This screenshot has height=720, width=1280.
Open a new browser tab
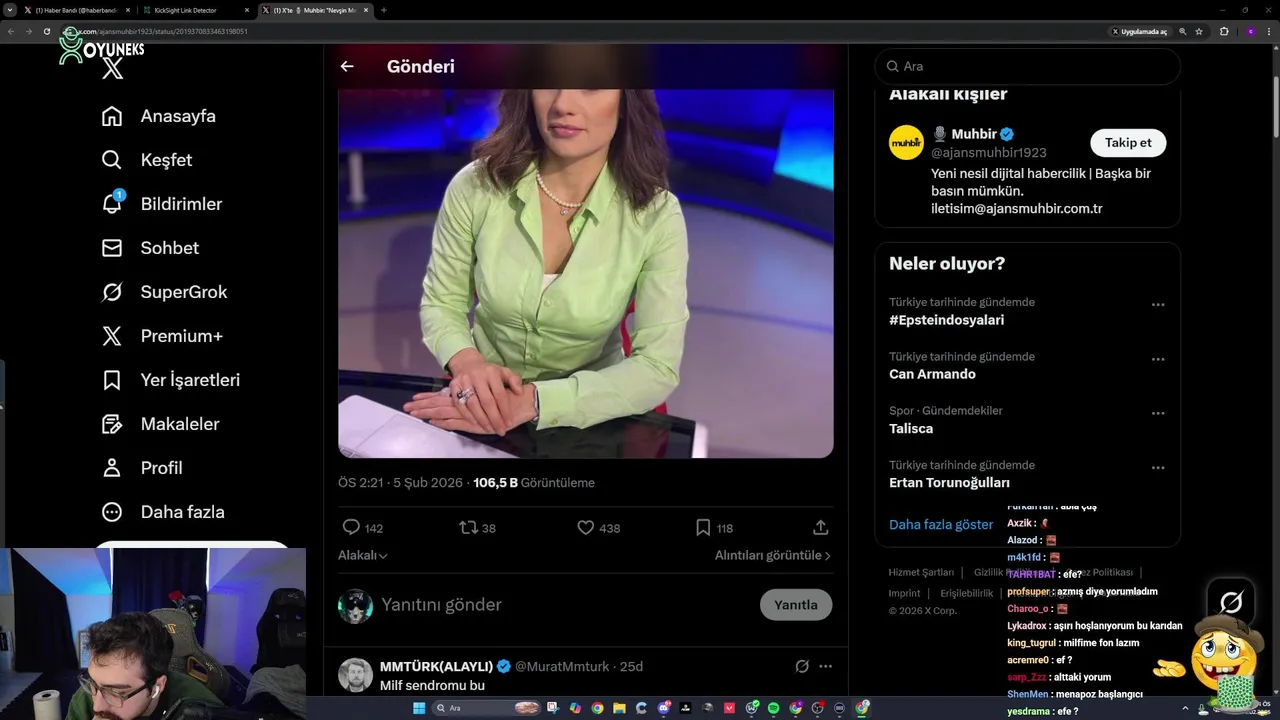384,10
